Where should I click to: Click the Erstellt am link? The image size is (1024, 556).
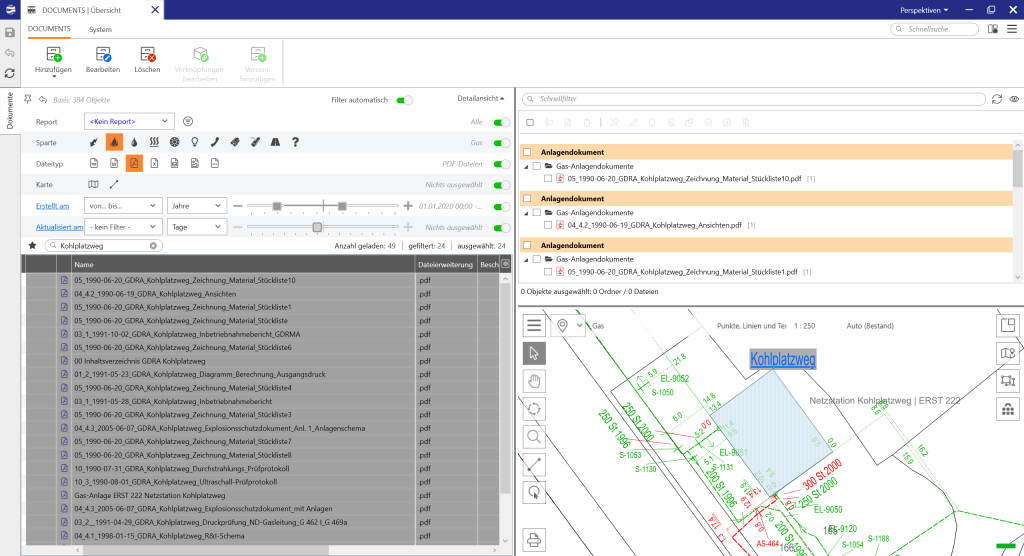pyautogui.click(x=52, y=205)
